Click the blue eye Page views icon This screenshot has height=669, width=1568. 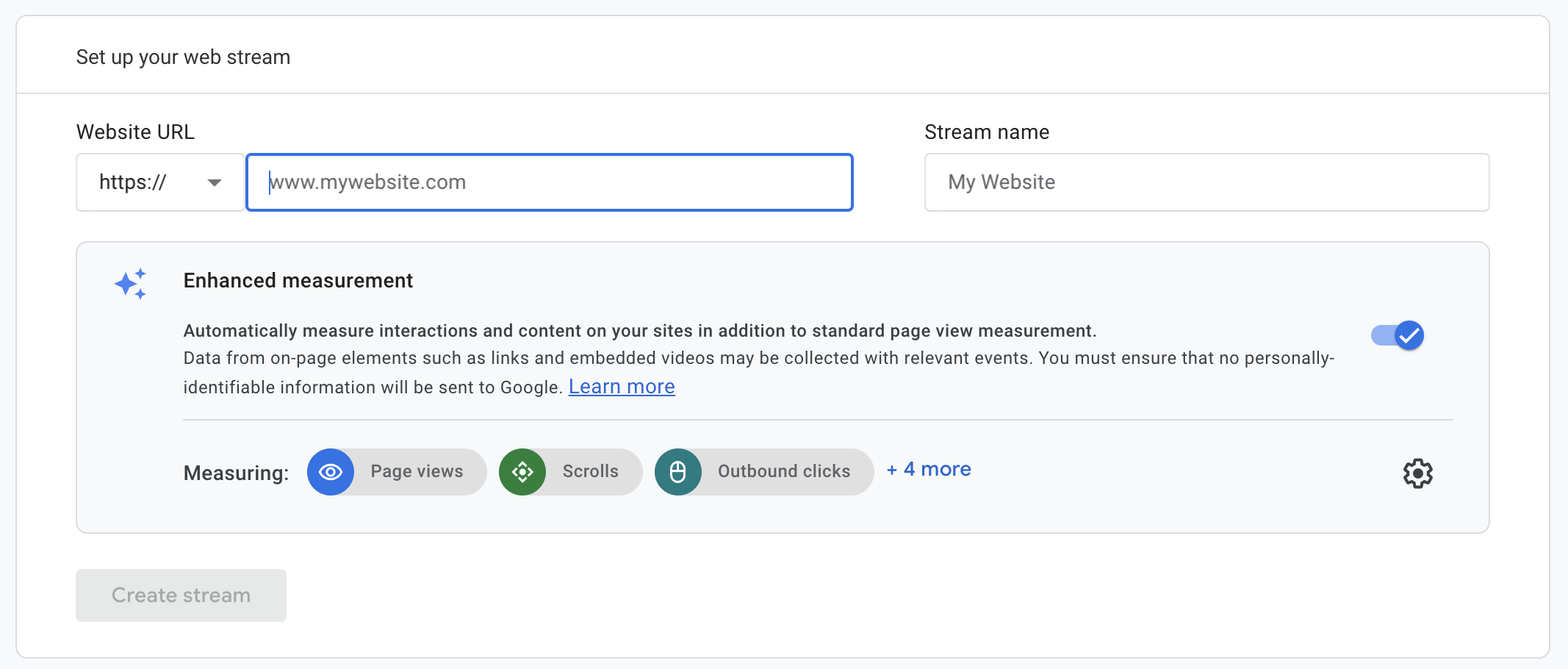(331, 472)
